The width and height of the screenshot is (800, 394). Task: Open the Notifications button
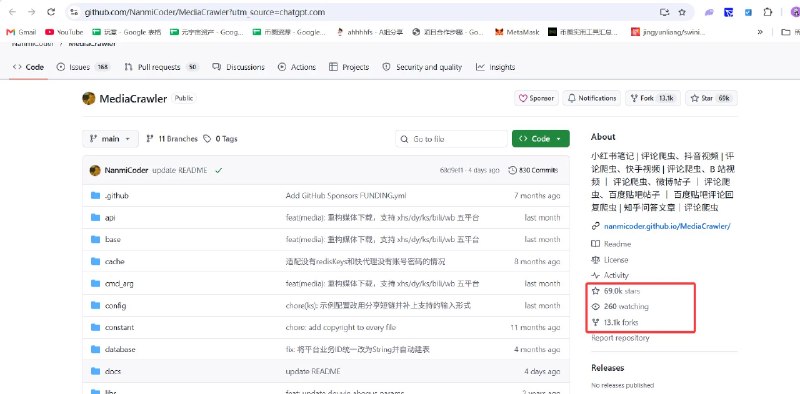point(592,98)
